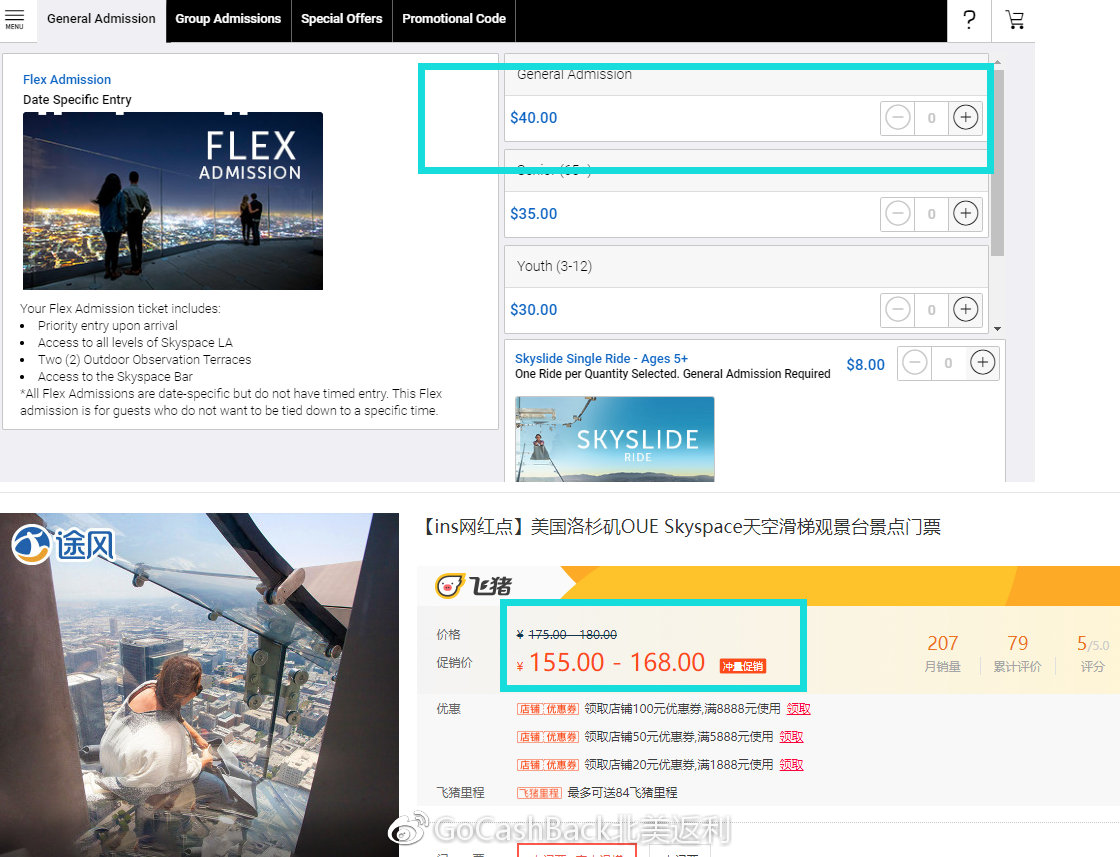Click the $35.00 ticket price
This screenshot has width=1120, height=857.
(534, 214)
